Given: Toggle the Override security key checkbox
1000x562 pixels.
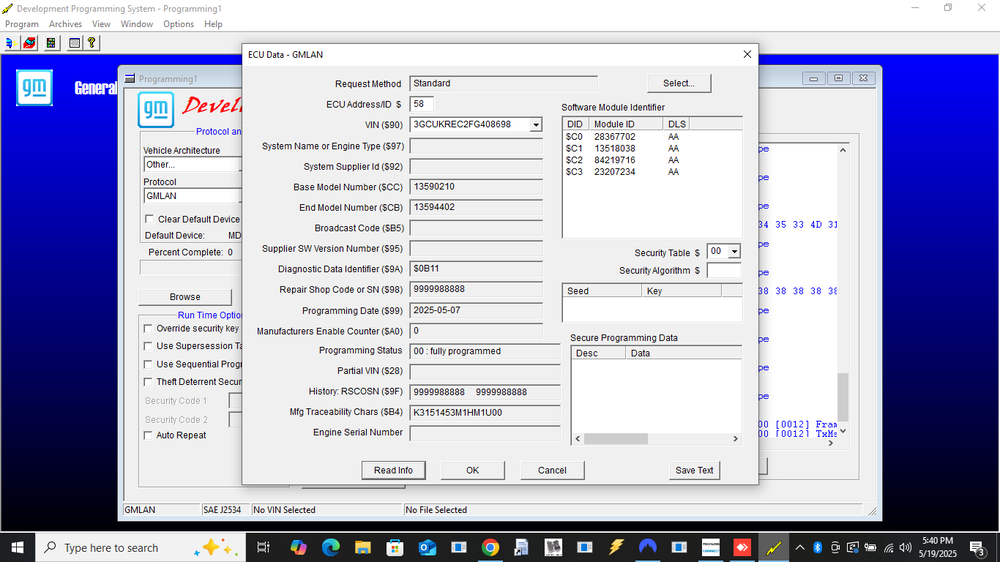Looking at the screenshot, I should pos(148,329).
